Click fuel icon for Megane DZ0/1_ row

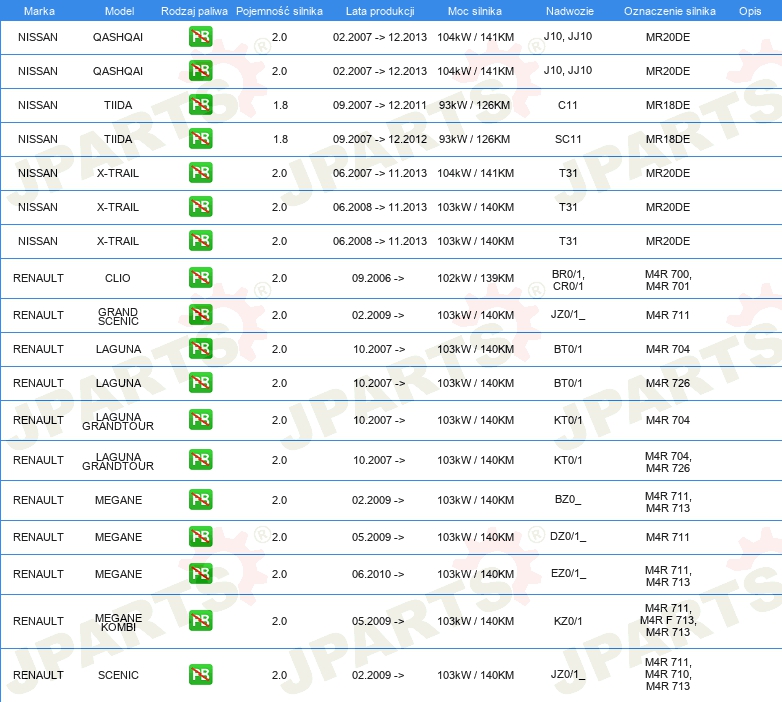click(200, 537)
